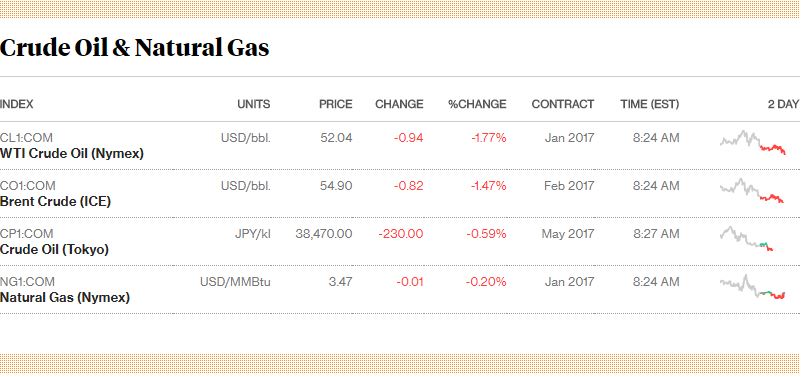Screen dimensions: 801x377
Task: Open the WTI Crude Oil (Nymex) link
Action: click(72, 153)
